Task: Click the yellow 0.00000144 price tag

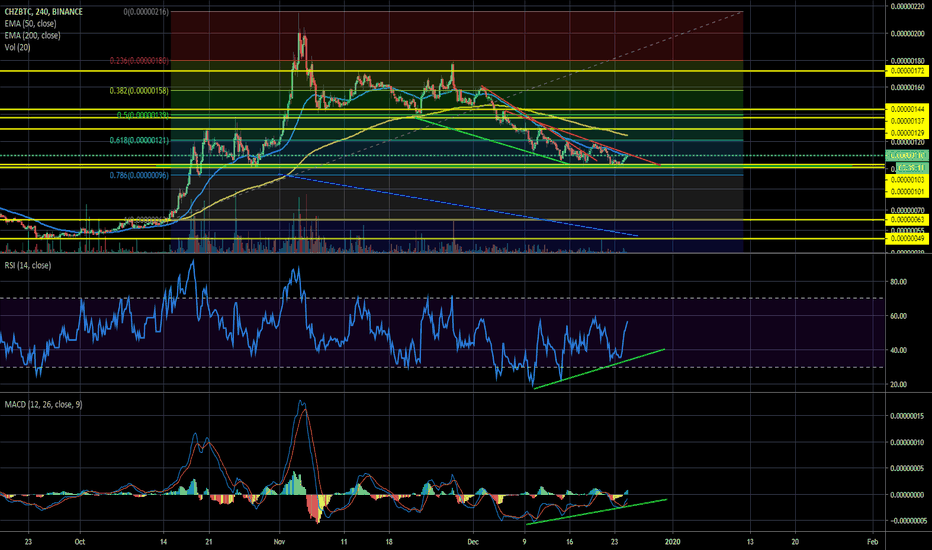Action: [908, 109]
